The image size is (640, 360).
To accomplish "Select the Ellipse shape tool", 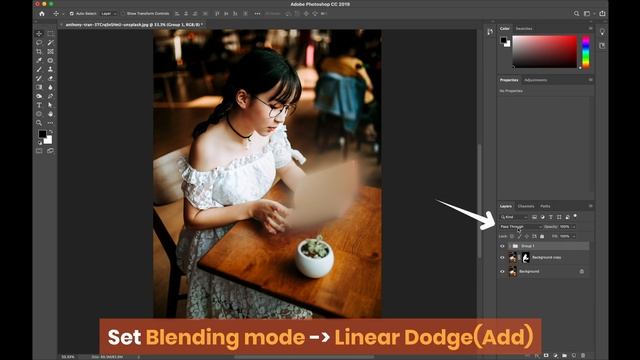I will (x=39, y=114).
